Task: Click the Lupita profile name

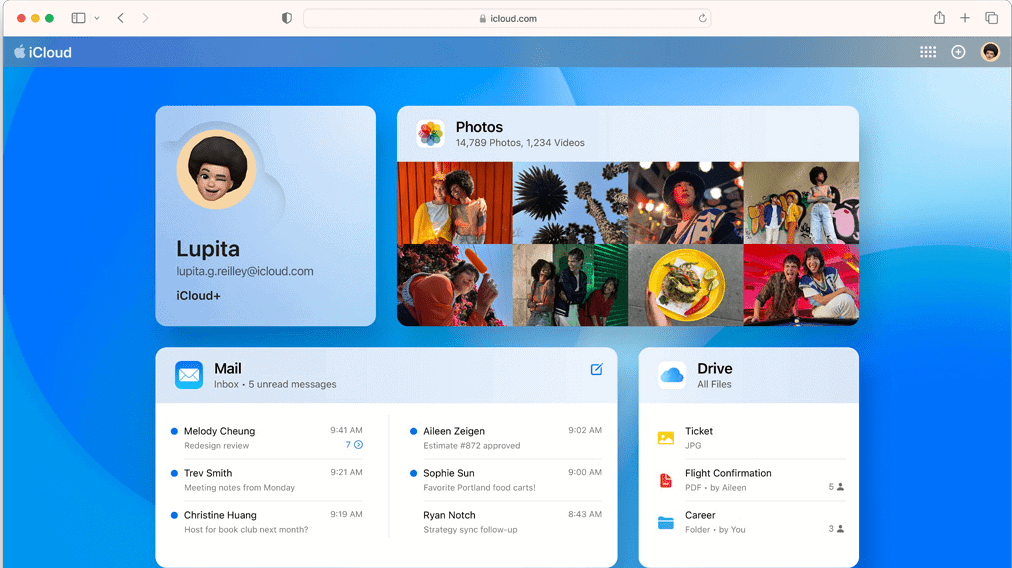Action: click(208, 248)
